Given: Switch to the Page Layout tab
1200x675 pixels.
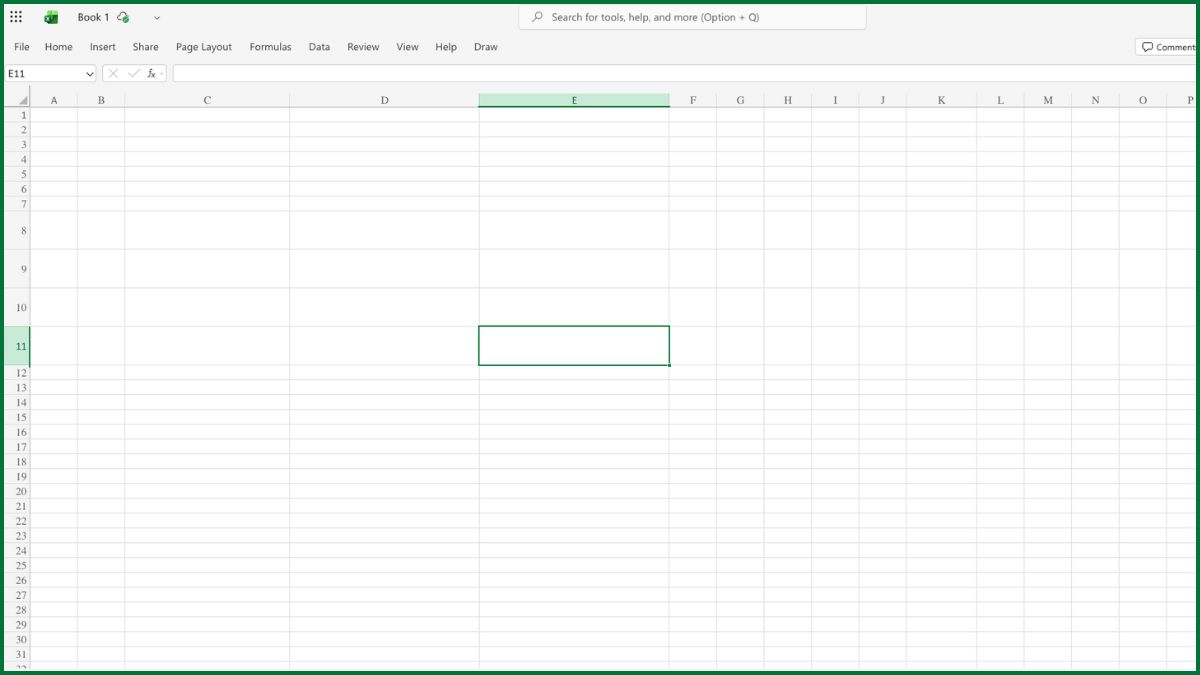Looking at the screenshot, I should [x=203, y=46].
